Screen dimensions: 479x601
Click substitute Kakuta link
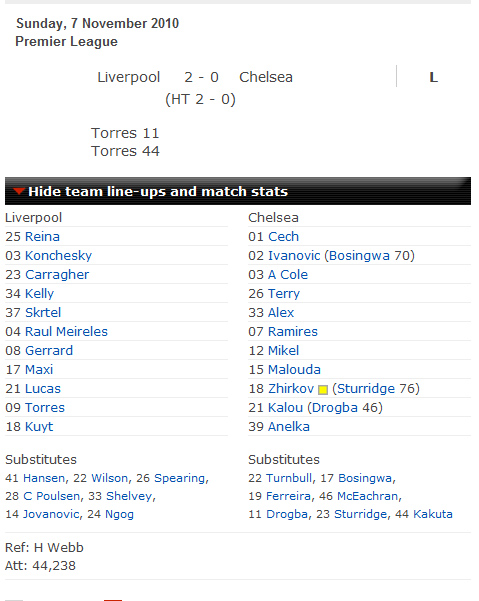click(x=433, y=514)
